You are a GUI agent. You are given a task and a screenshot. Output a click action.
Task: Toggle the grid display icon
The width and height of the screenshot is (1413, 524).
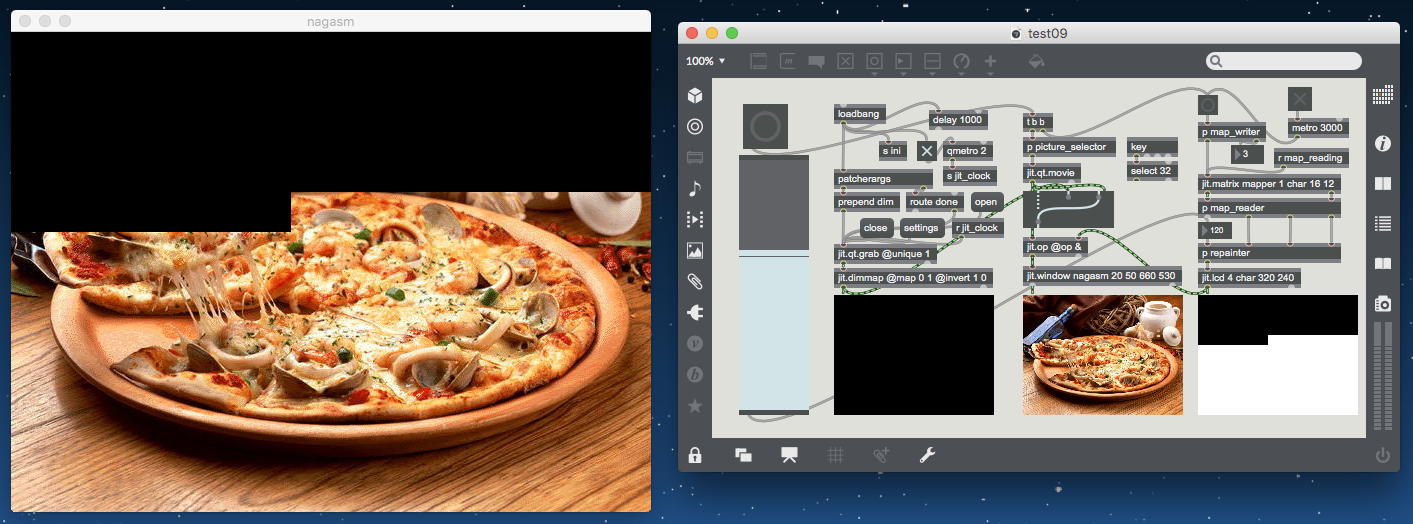(836, 456)
